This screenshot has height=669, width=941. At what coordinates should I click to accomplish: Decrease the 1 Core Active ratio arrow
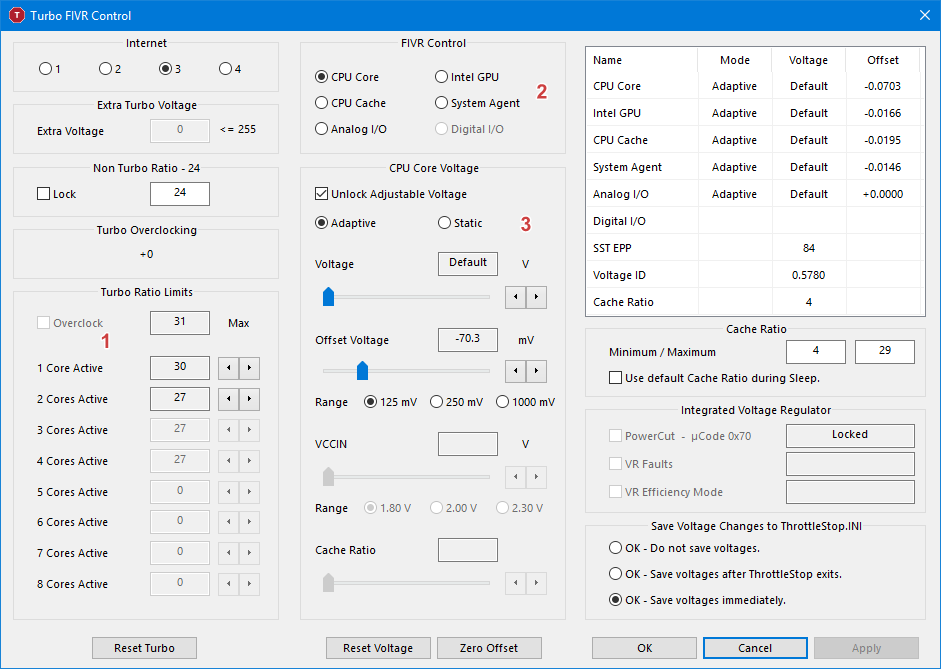click(x=229, y=368)
